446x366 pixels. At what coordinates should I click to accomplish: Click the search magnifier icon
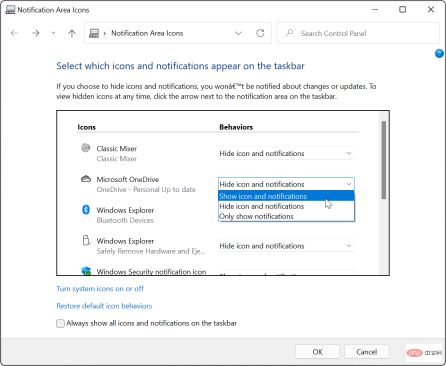289,33
